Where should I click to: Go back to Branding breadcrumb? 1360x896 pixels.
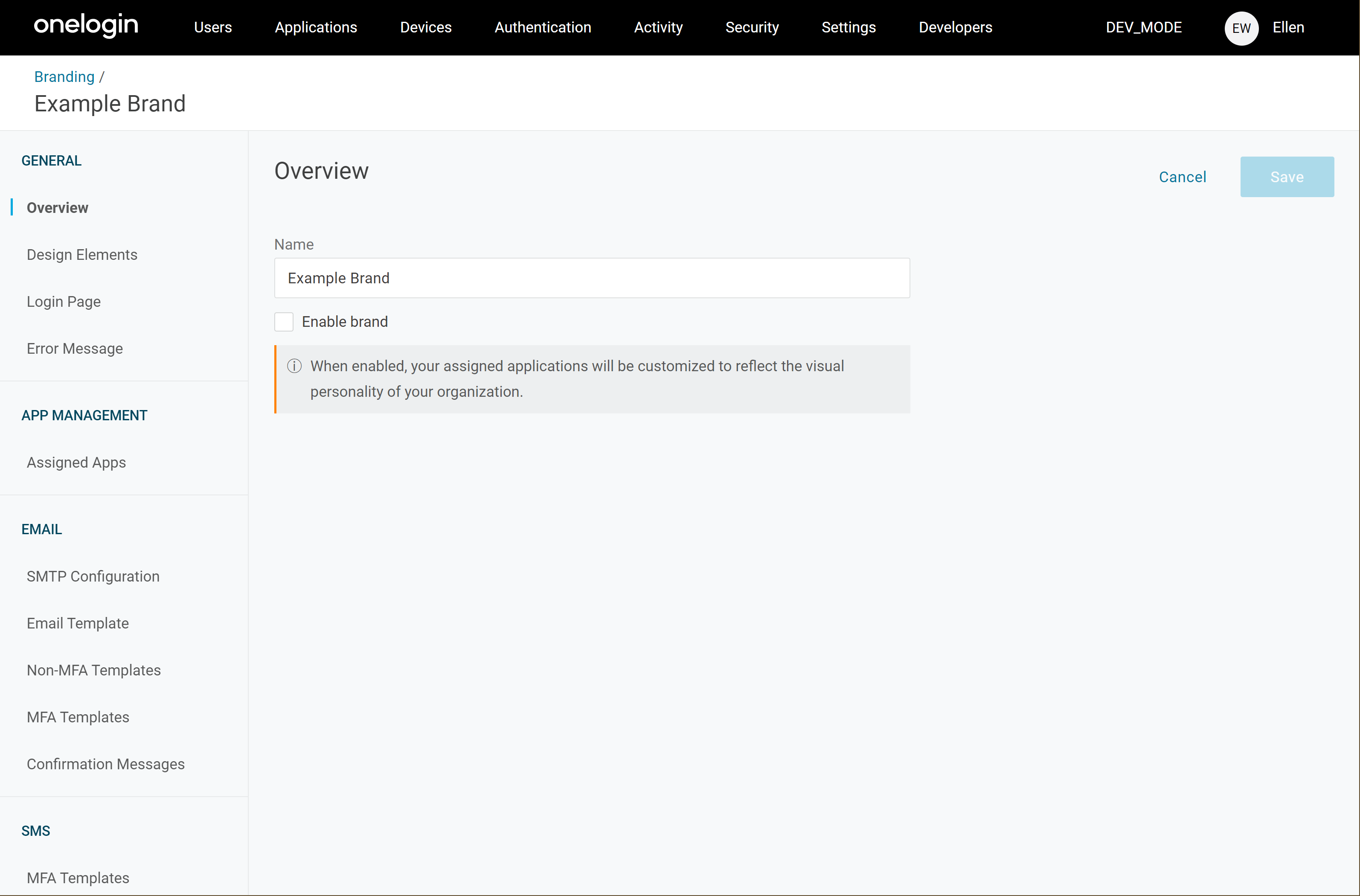tap(64, 76)
